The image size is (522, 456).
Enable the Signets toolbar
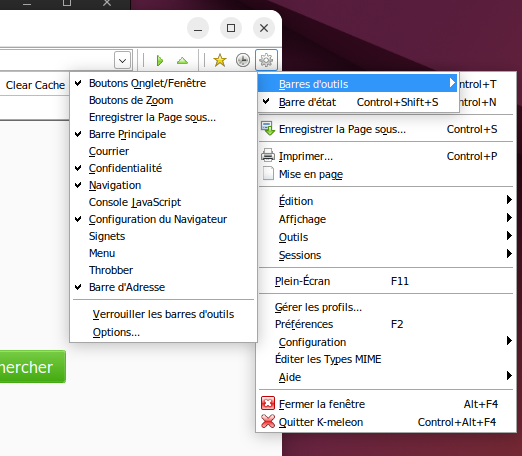(163, 236)
